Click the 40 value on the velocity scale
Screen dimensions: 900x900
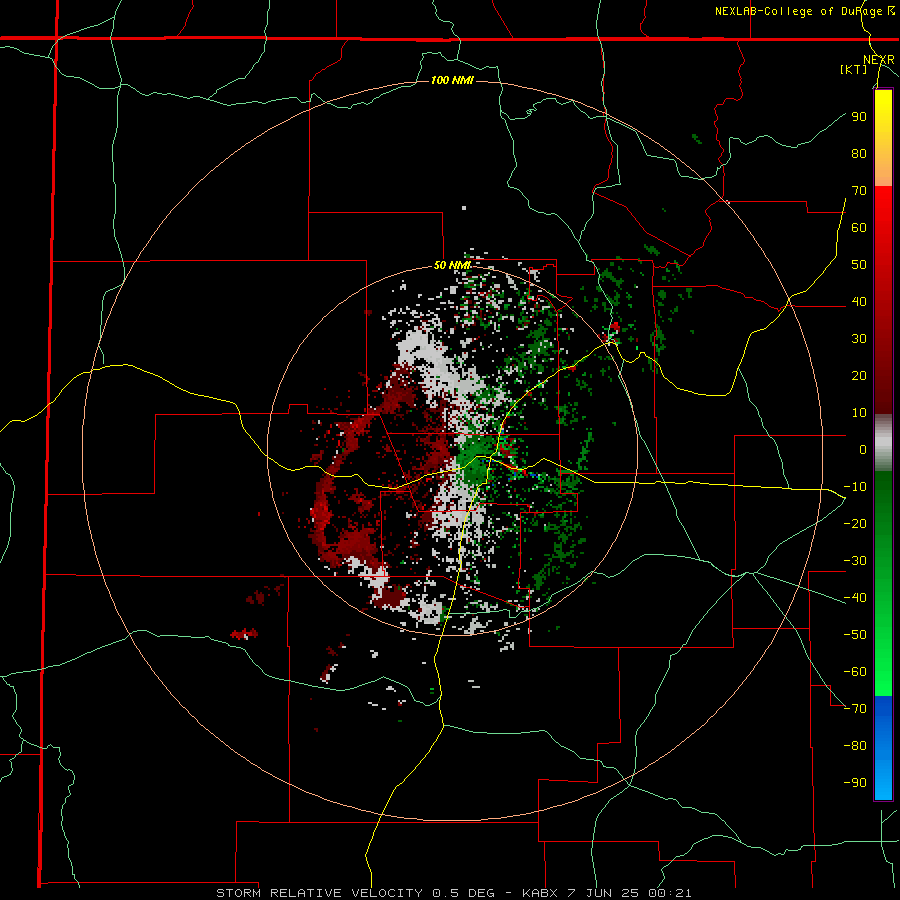(859, 301)
